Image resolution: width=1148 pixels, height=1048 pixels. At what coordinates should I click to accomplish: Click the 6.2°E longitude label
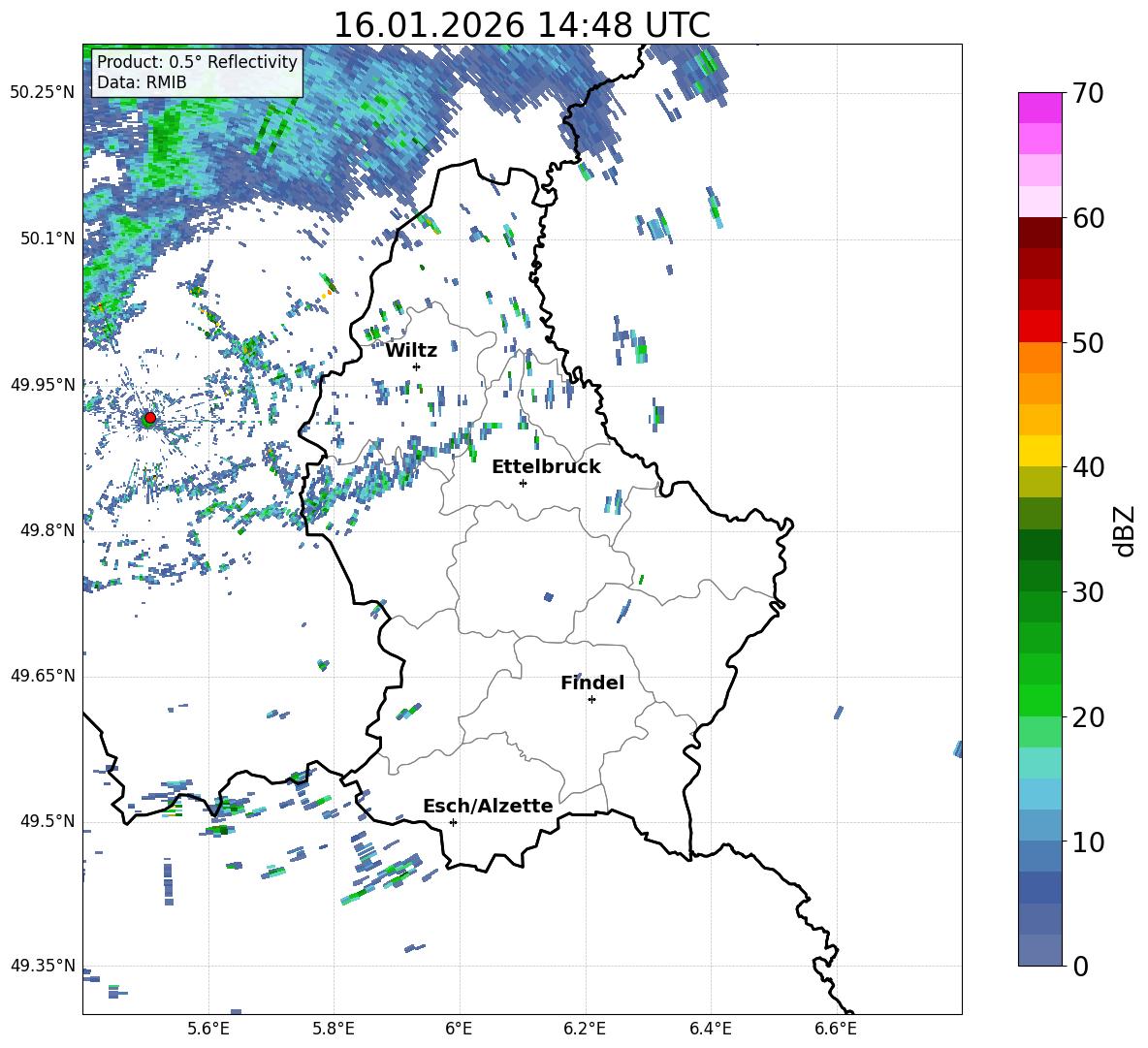point(585,1029)
